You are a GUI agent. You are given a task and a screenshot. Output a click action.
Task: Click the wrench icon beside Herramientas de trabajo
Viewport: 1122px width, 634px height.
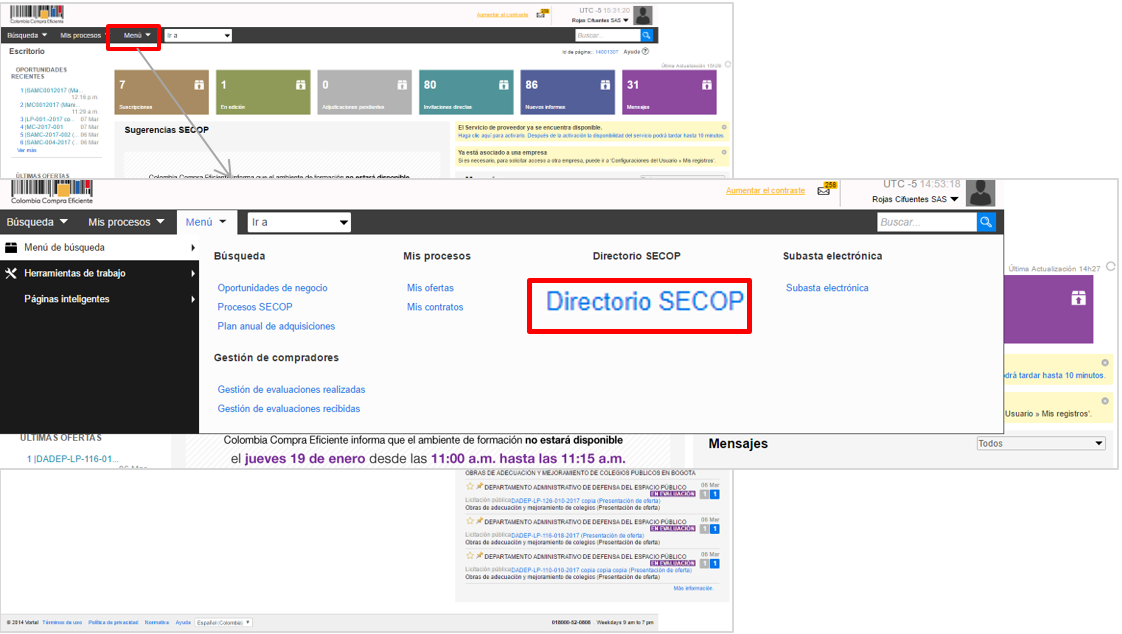coord(11,273)
